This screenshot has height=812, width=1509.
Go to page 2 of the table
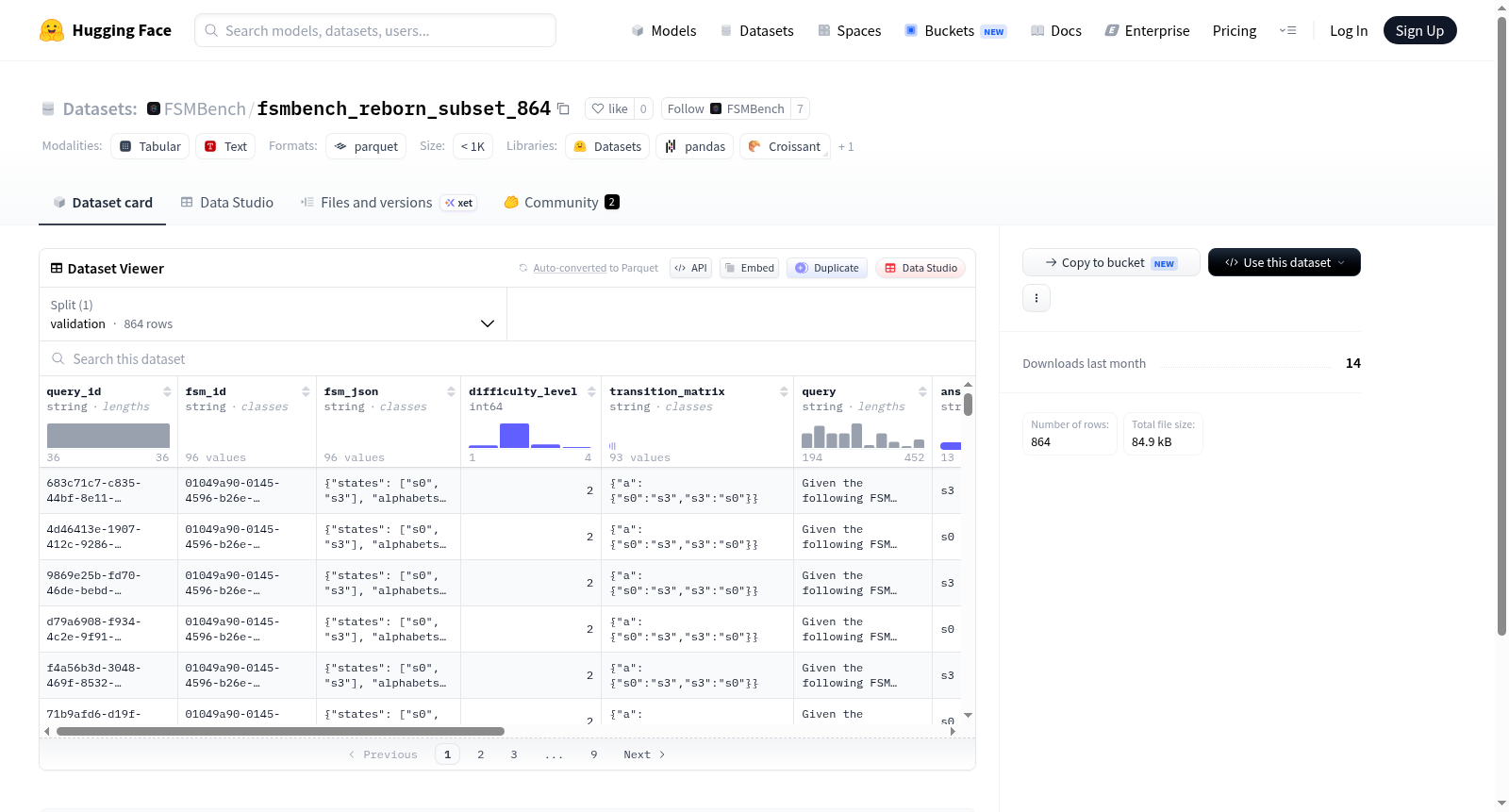coord(481,754)
